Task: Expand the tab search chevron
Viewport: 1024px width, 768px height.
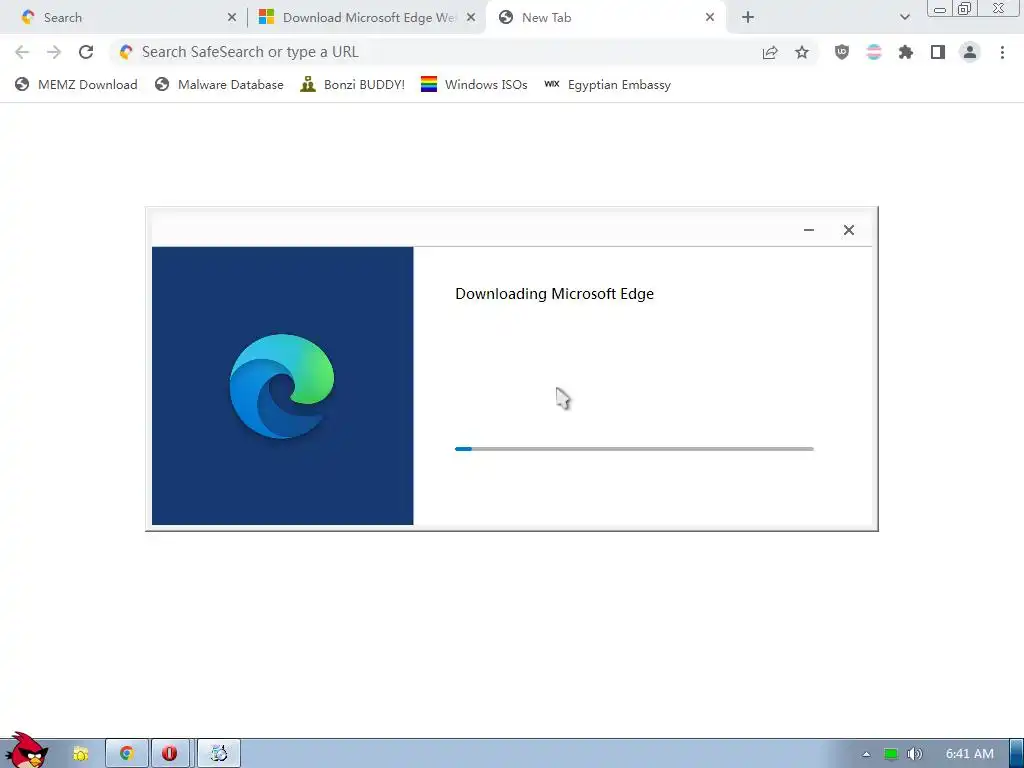Action: [904, 18]
